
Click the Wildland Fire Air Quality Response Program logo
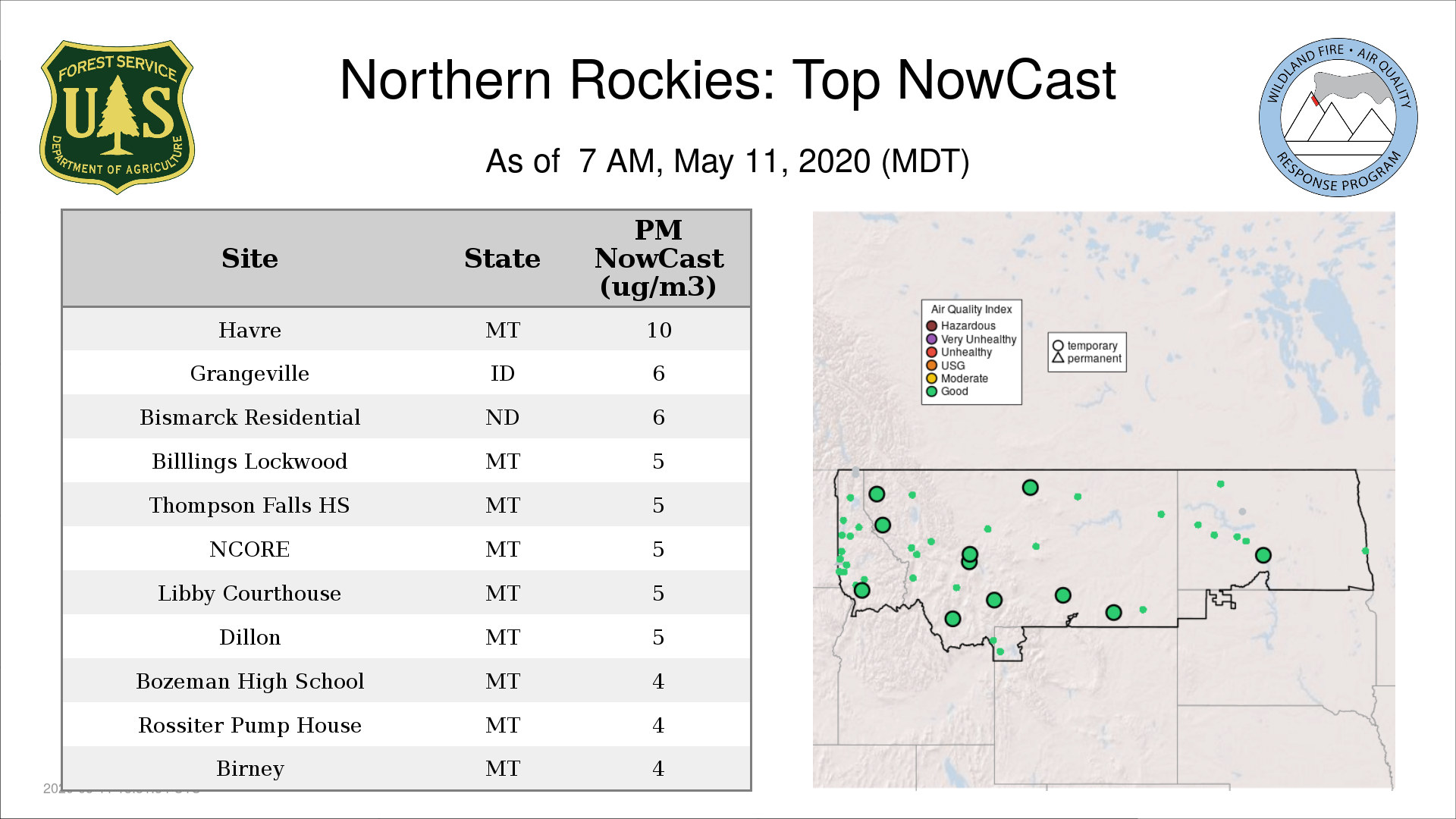[x=1338, y=118]
